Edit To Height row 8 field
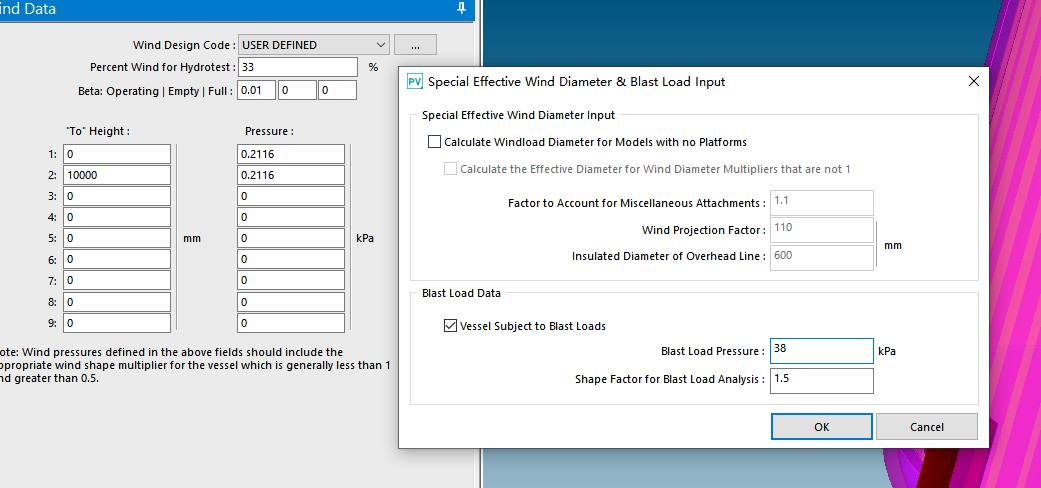The image size is (1041, 488). 117,302
